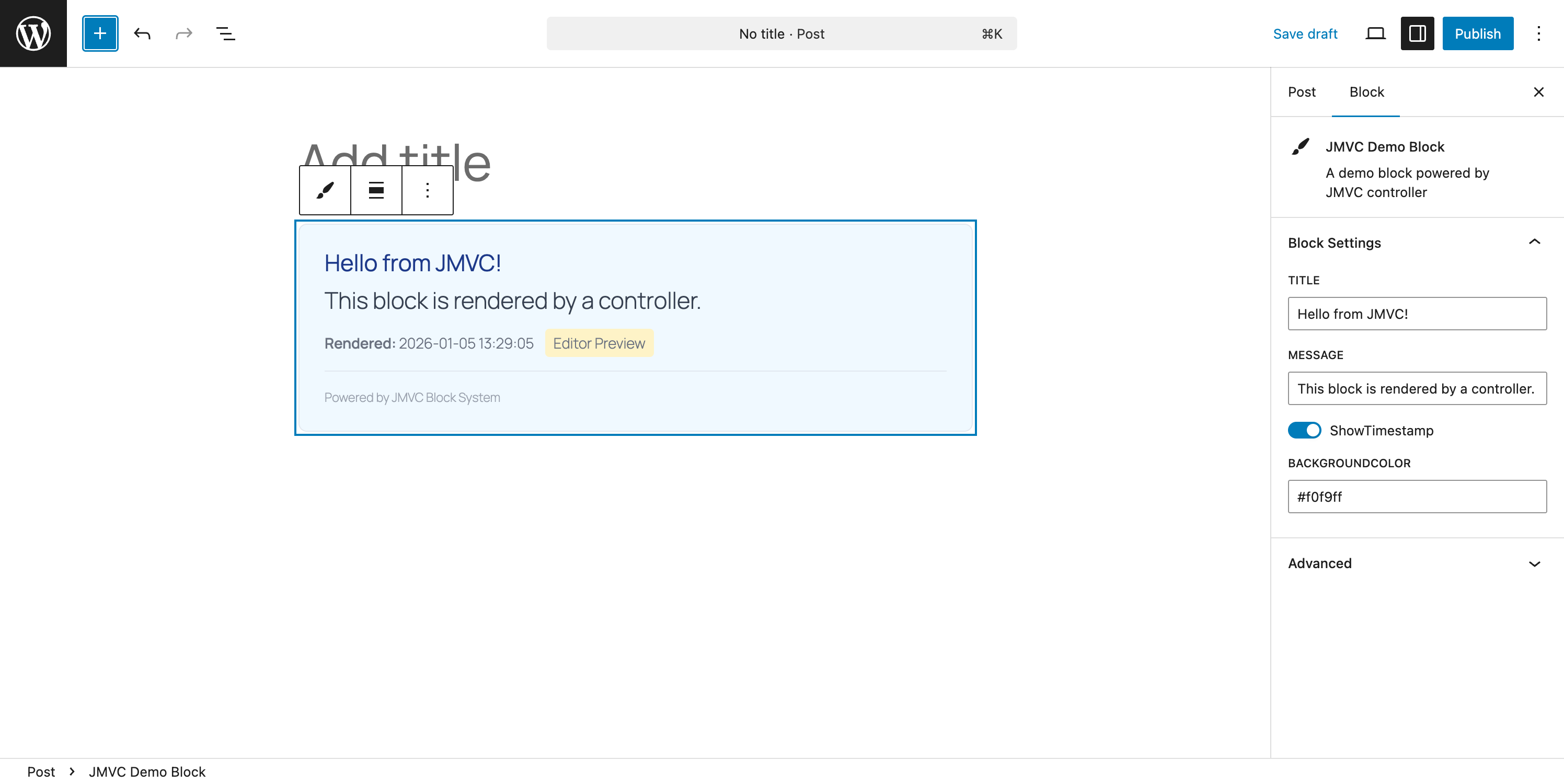Open the Document Overview list icon
1564x784 pixels.
click(225, 33)
